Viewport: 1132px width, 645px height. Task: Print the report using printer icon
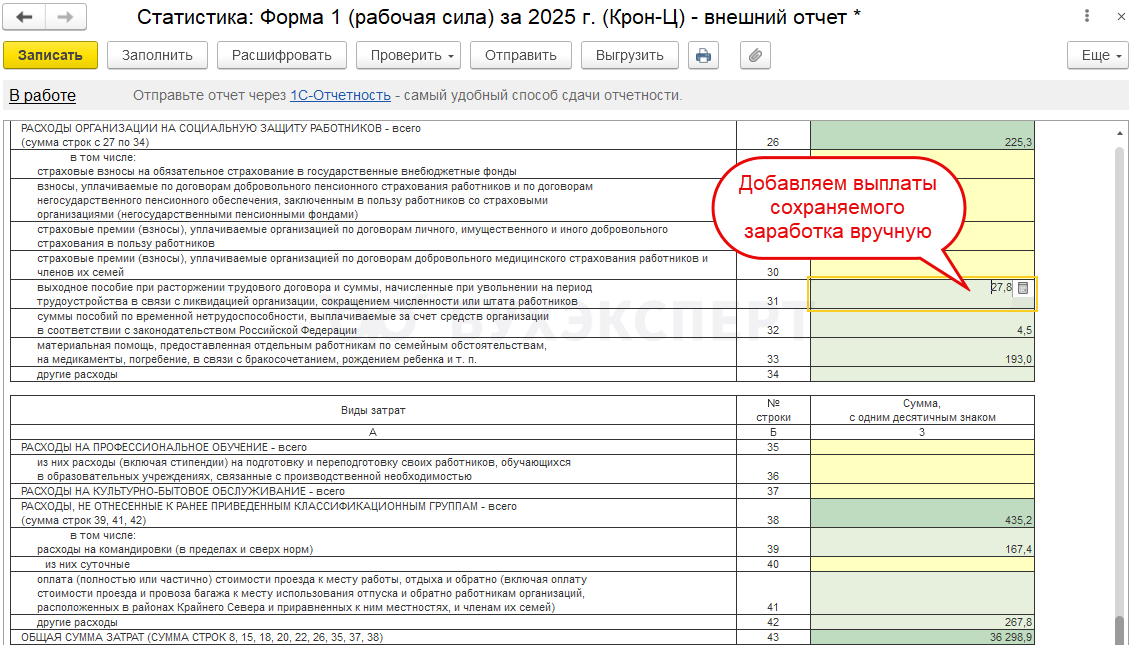click(x=703, y=56)
